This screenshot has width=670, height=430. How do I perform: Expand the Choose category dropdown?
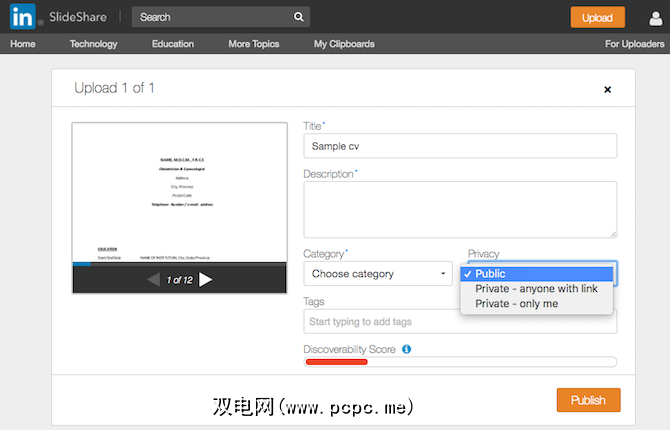pos(378,274)
